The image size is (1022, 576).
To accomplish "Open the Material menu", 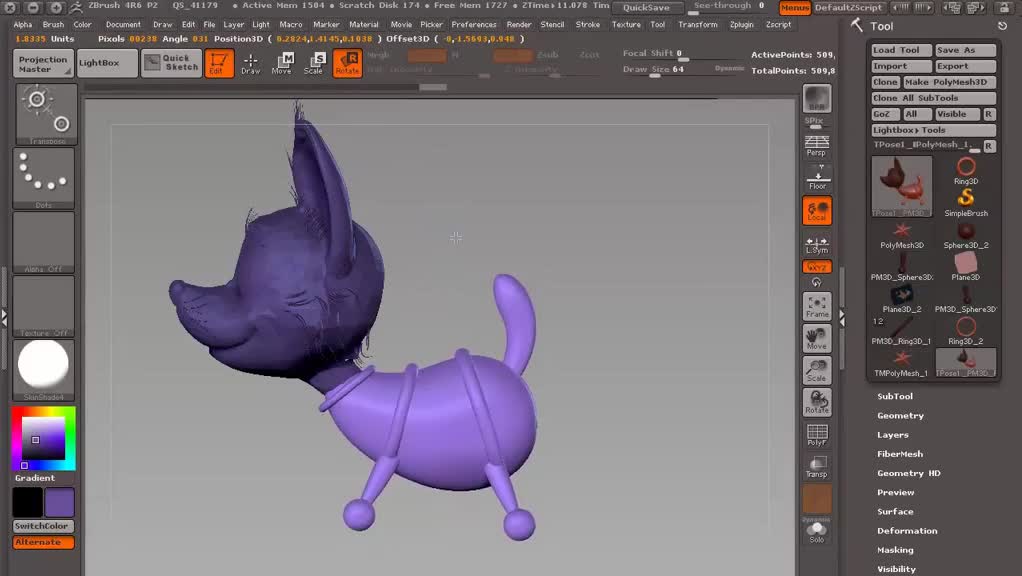I will tap(364, 25).
